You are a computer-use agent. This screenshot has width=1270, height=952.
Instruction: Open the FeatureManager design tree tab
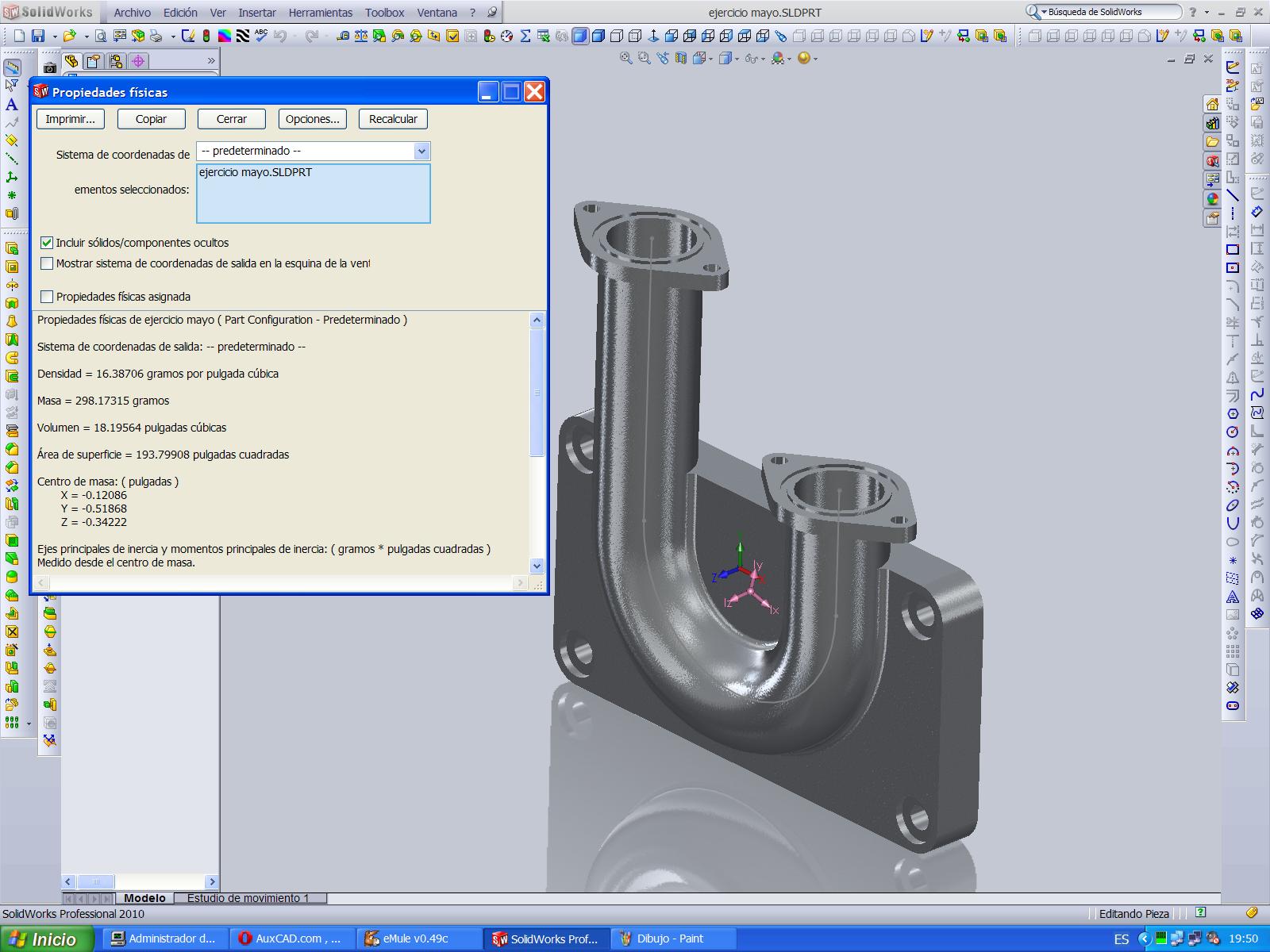point(71,61)
